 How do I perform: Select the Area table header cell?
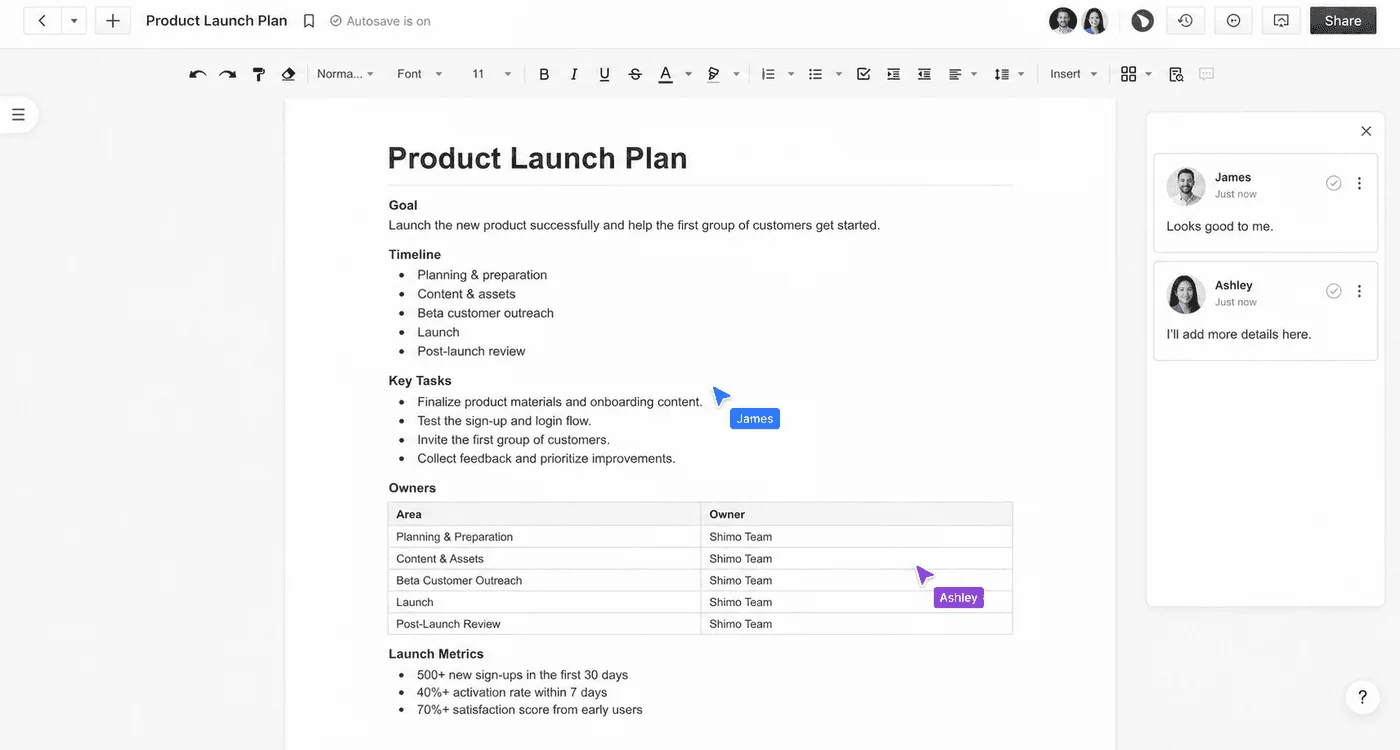[544, 514]
